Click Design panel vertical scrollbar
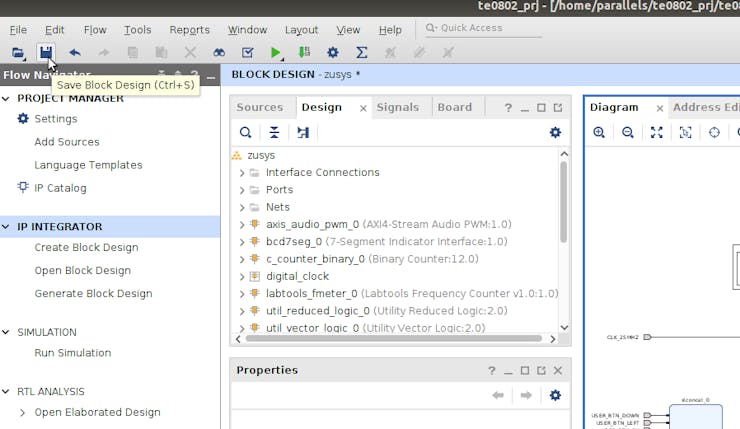740x429 pixels. coord(563,203)
